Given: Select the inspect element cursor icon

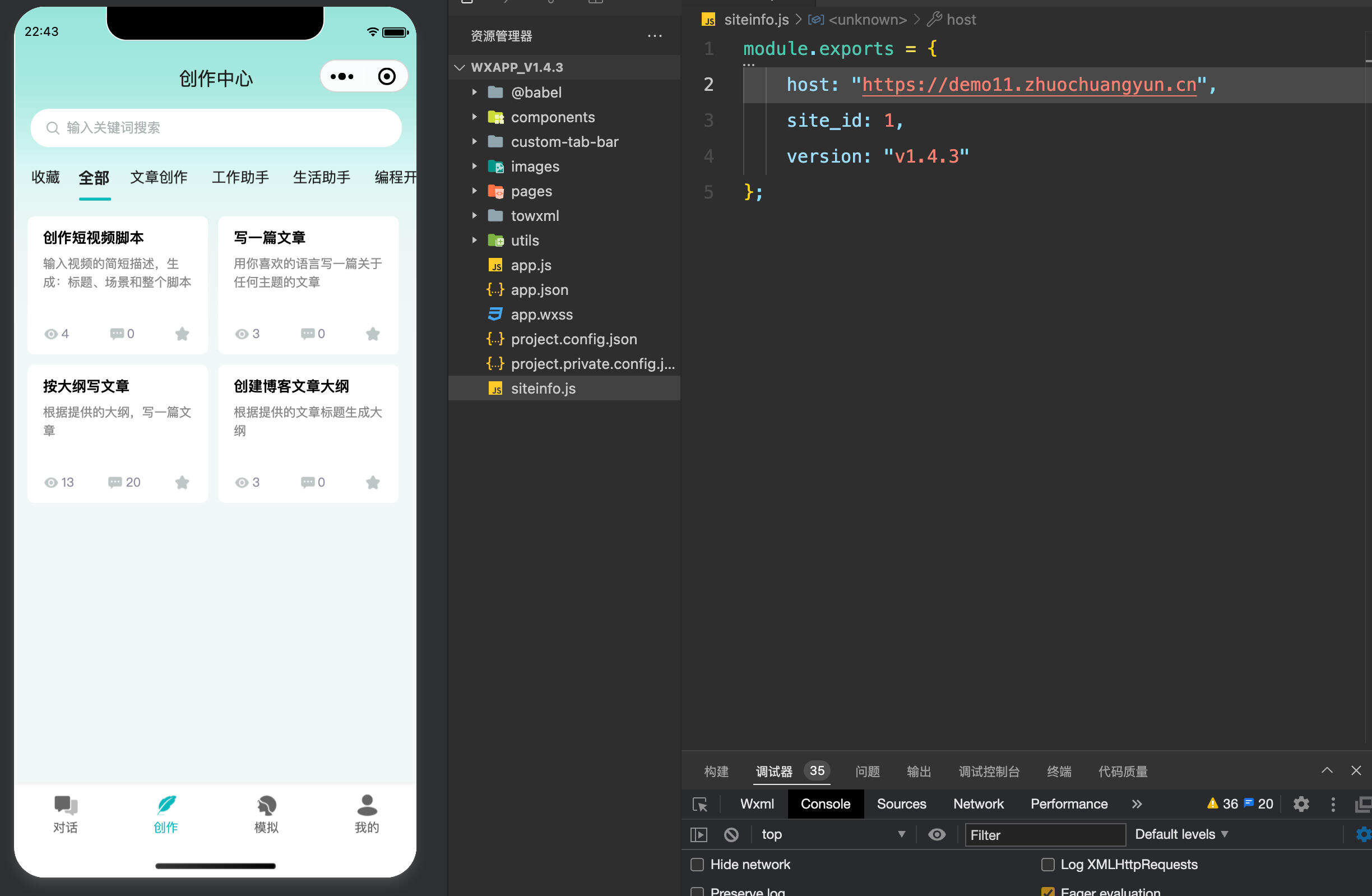Looking at the screenshot, I should [699, 803].
